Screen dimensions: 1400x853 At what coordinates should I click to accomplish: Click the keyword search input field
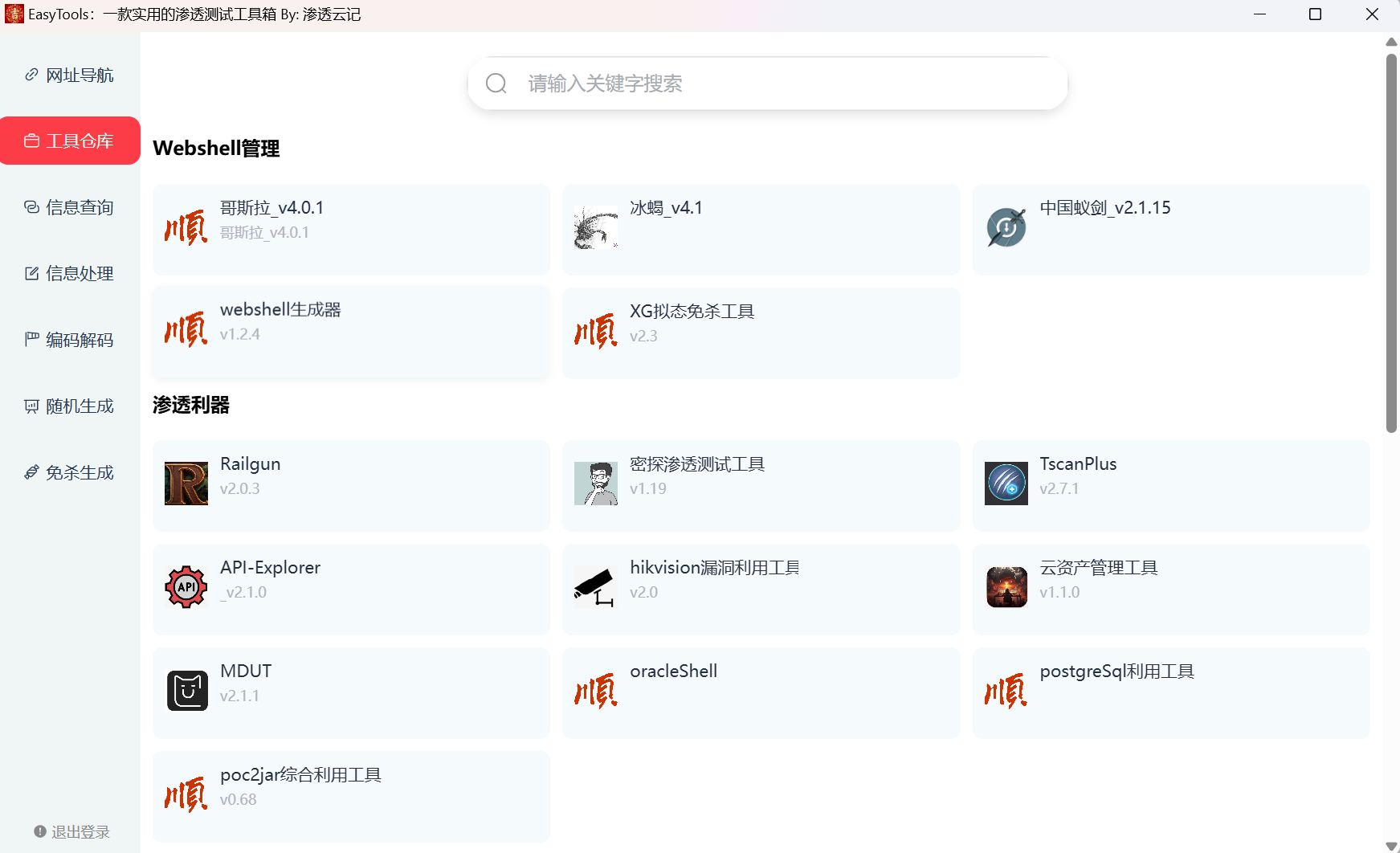(765, 83)
